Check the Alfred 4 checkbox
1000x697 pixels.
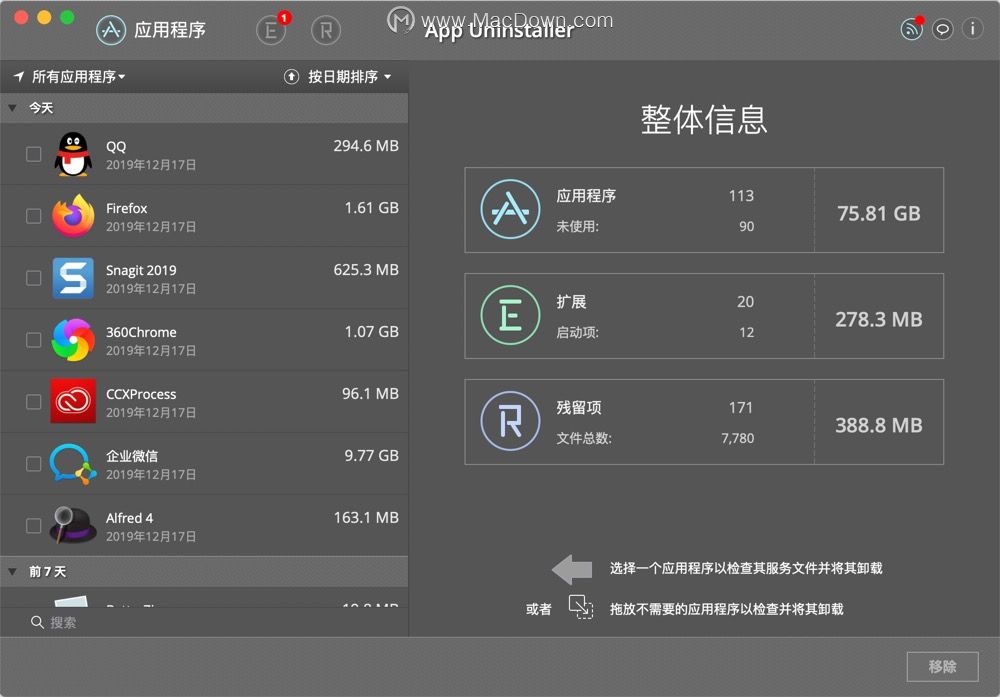[34, 525]
